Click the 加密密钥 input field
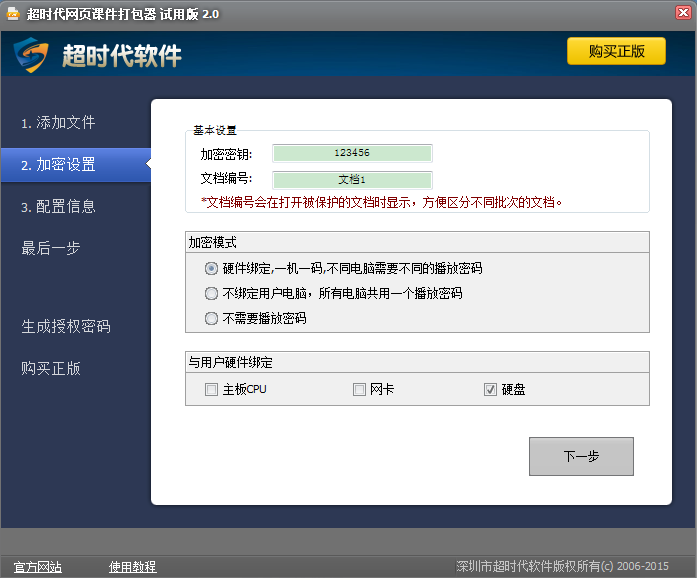Image resolution: width=697 pixels, height=578 pixels. pyautogui.click(x=352, y=153)
